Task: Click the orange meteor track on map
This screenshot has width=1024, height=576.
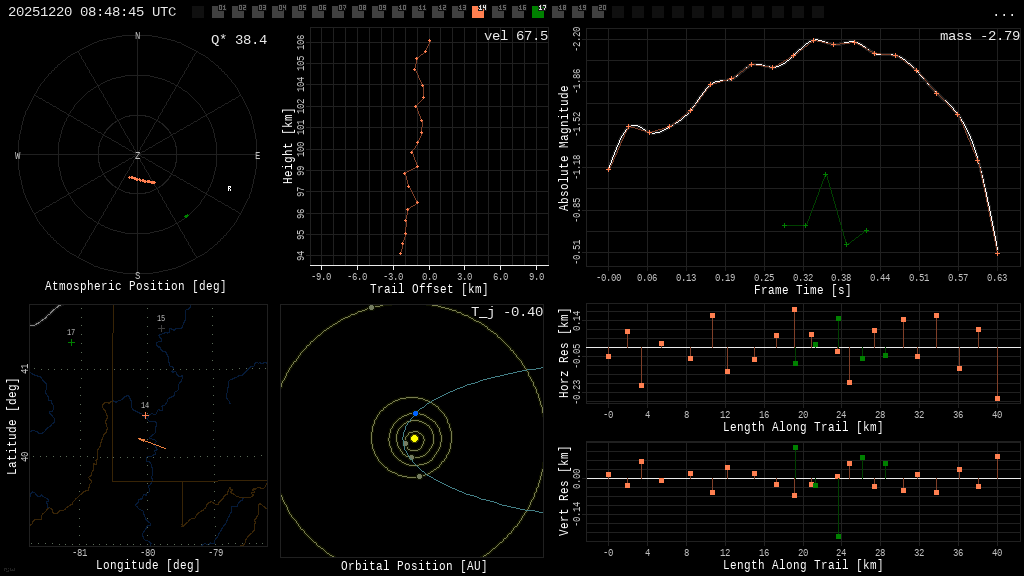Action: 152,443
